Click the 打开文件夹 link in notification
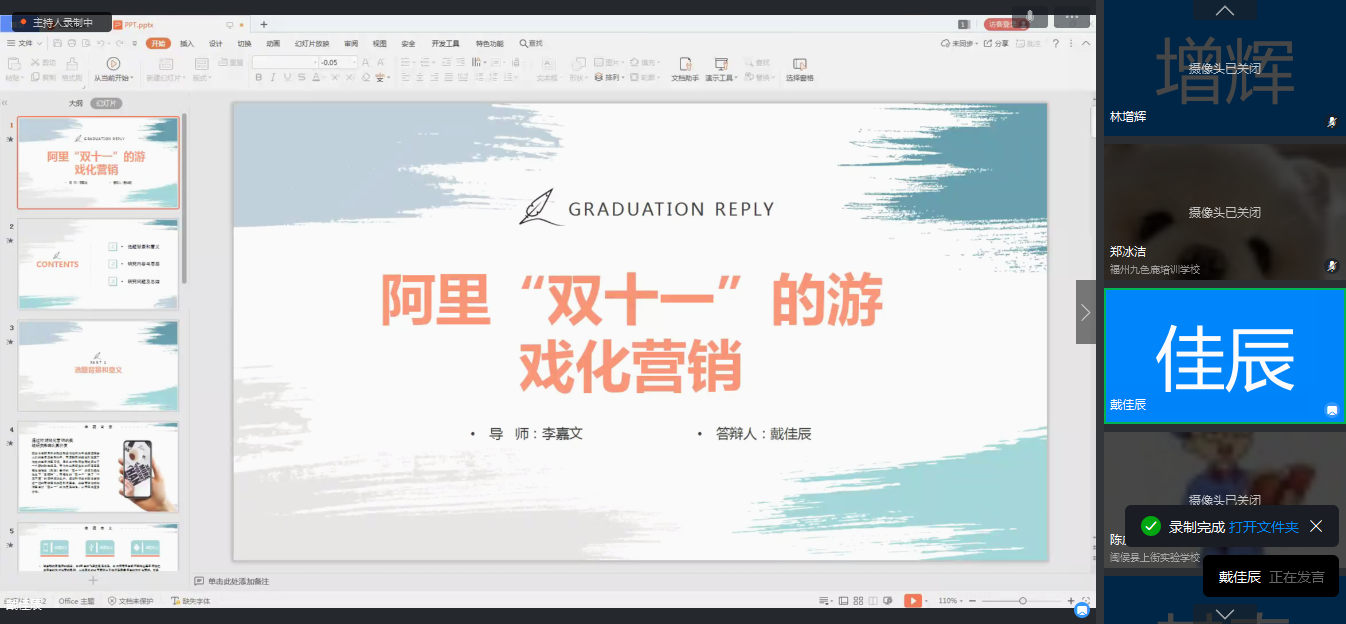The width and height of the screenshot is (1346, 624). [1264, 527]
